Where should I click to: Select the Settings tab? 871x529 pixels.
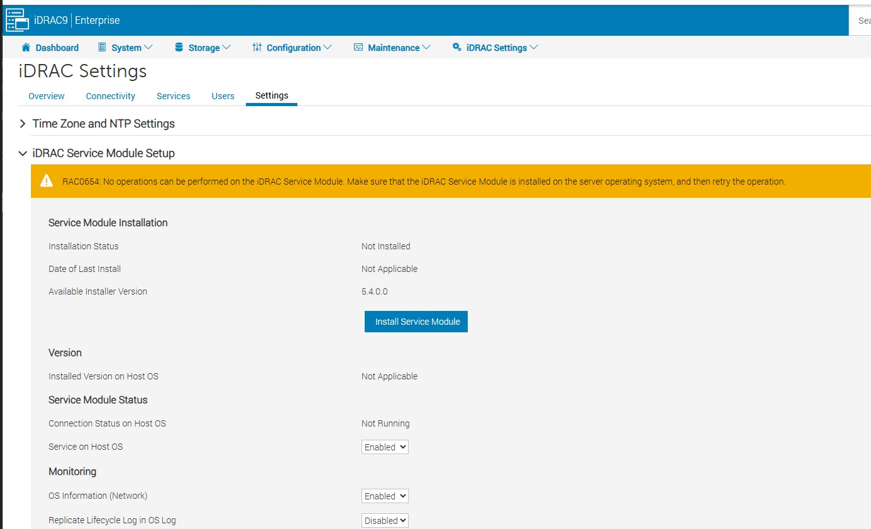(272, 96)
